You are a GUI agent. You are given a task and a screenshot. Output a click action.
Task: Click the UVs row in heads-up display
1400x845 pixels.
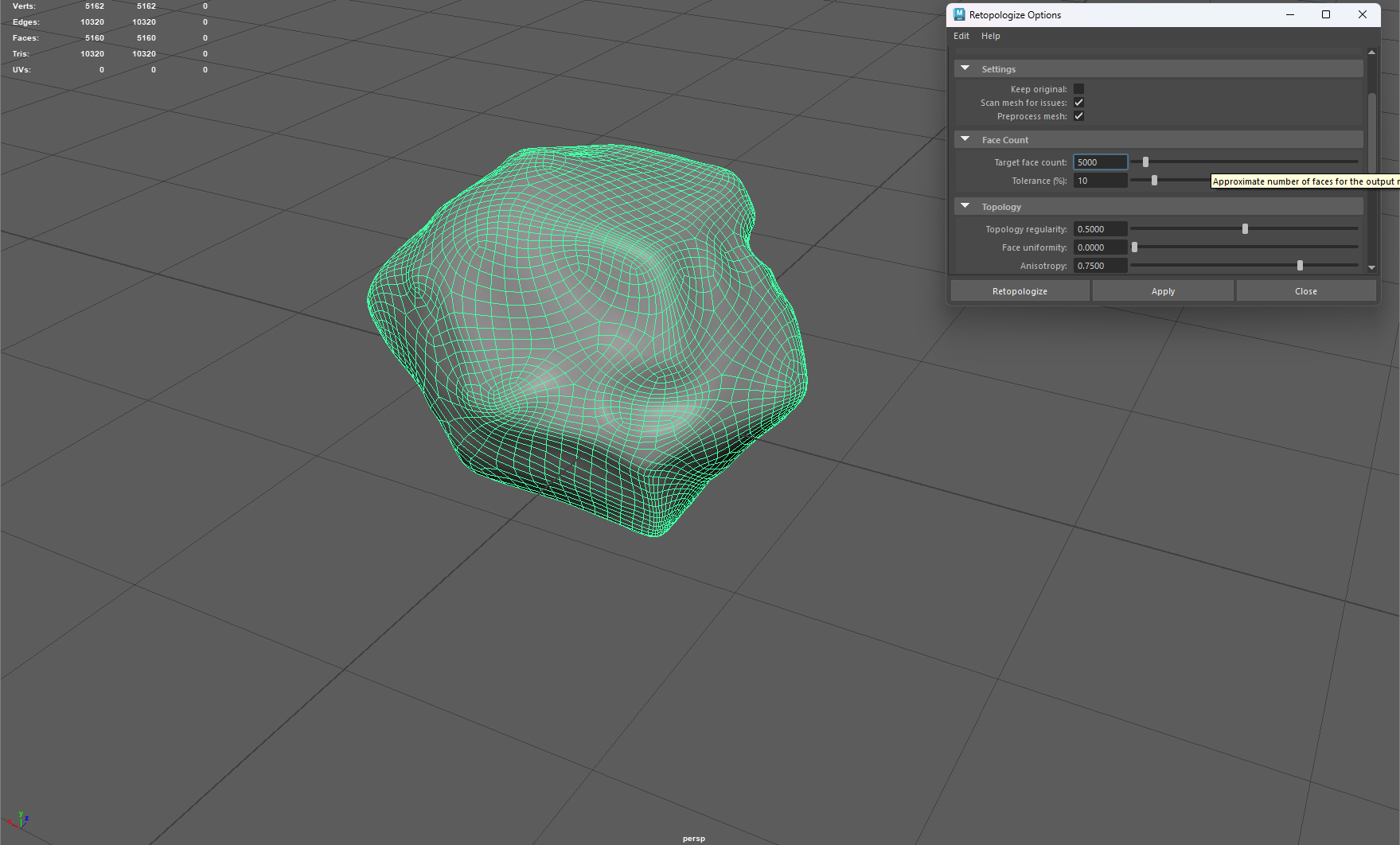click(110, 70)
